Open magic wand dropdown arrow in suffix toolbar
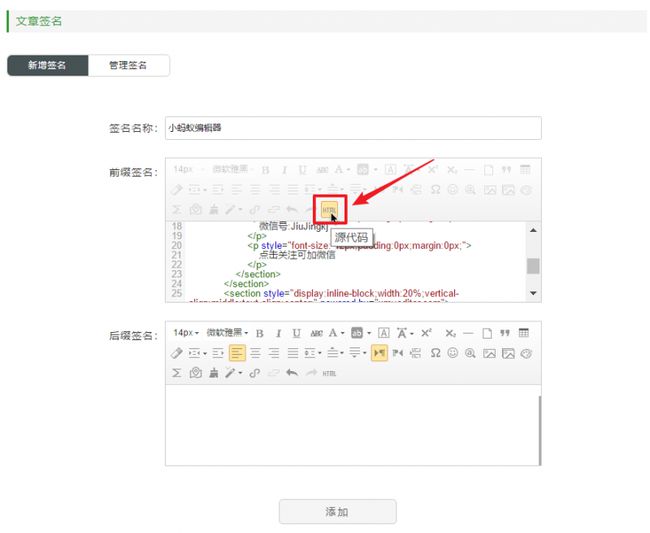This screenshot has width=650, height=533. click(240, 373)
